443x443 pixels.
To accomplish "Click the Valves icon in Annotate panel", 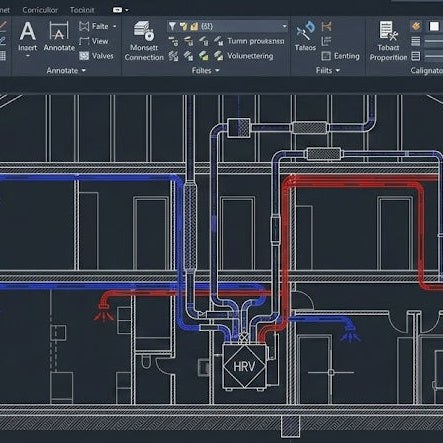I will [x=84, y=56].
